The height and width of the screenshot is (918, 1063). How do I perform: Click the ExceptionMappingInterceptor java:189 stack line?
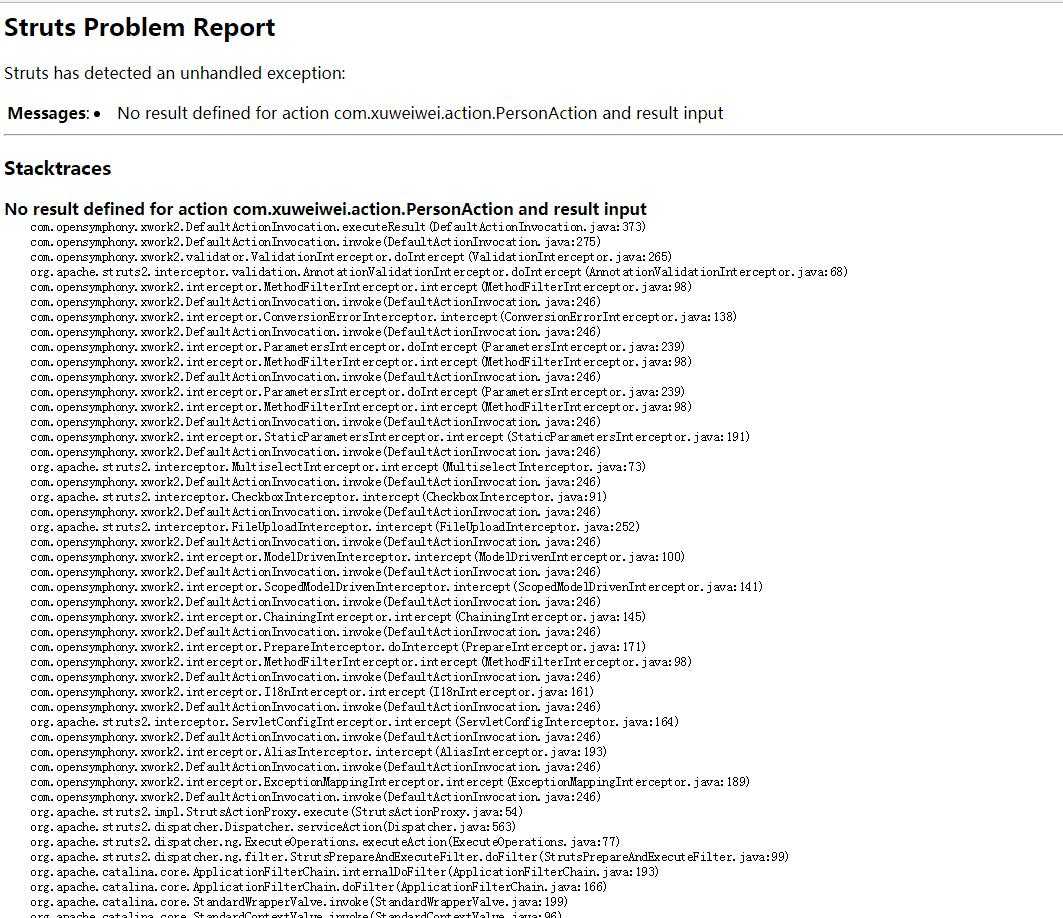(x=390, y=782)
